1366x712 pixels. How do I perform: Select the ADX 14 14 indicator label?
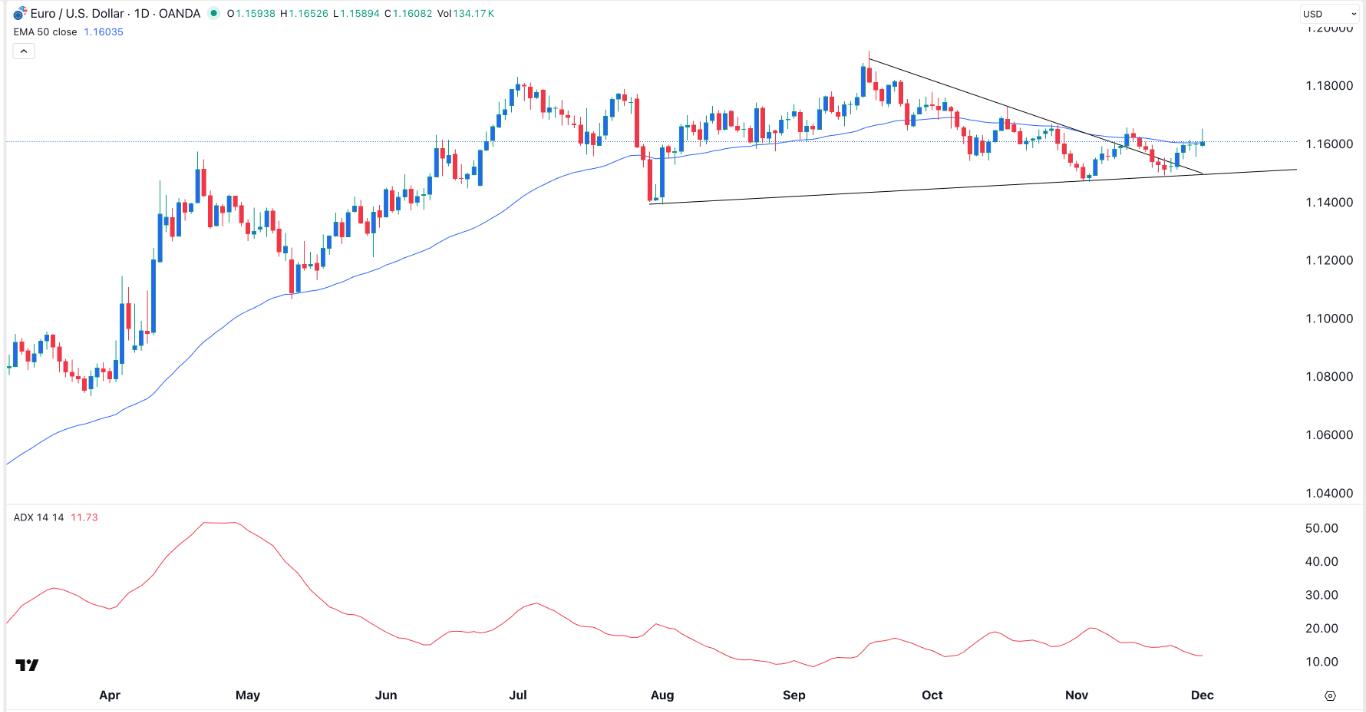39,517
